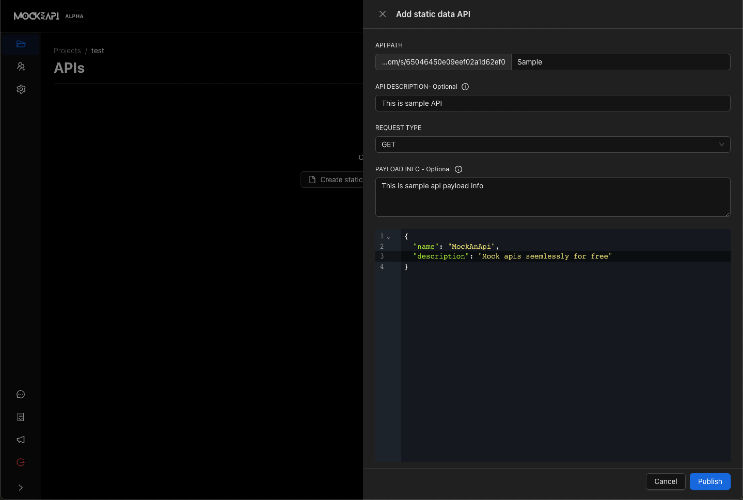Click the info icon beside API Description
Screen dimensions: 743x500
[x=466, y=86]
